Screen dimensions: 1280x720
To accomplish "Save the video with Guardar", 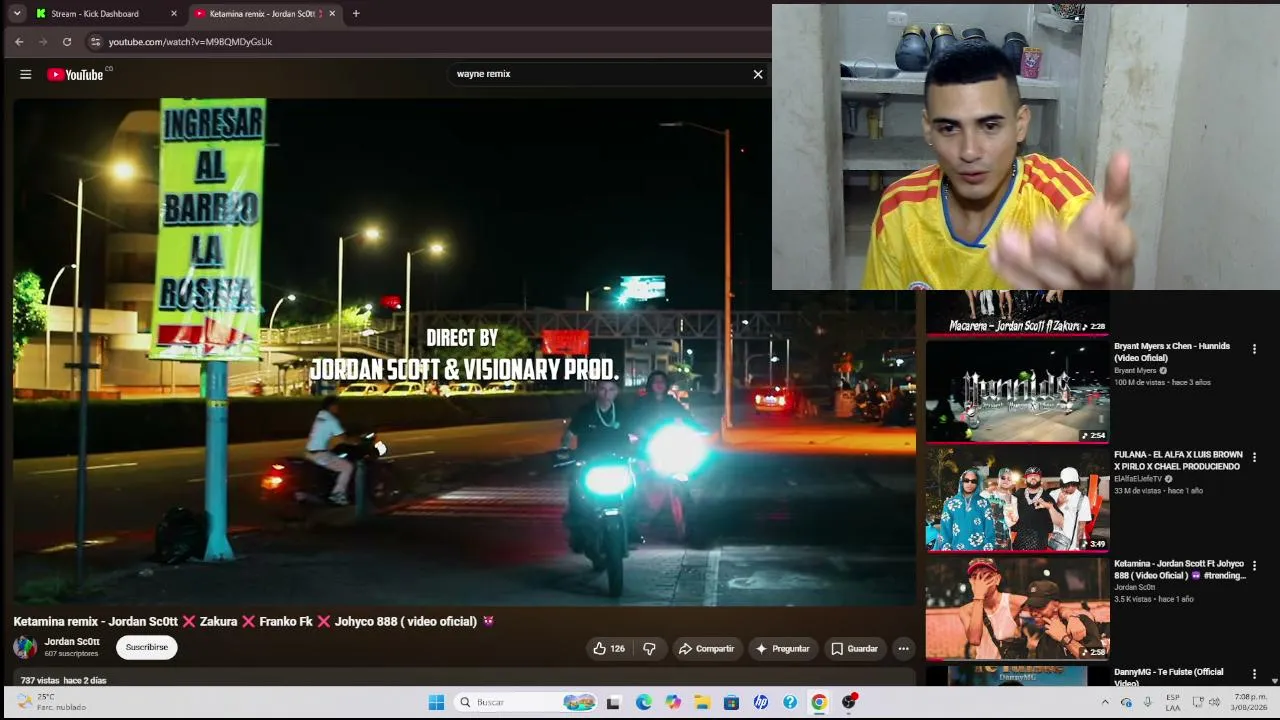I will [x=854, y=649].
